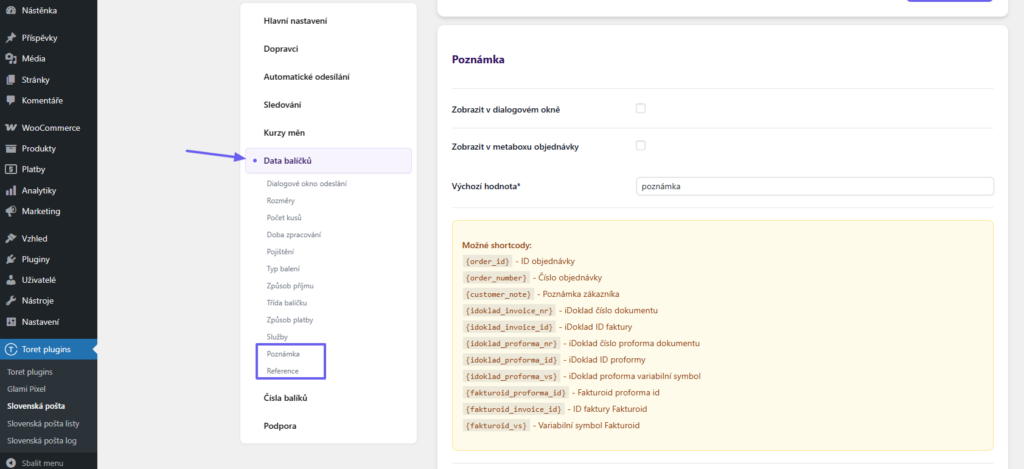Go to Služby subsection

point(277,337)
